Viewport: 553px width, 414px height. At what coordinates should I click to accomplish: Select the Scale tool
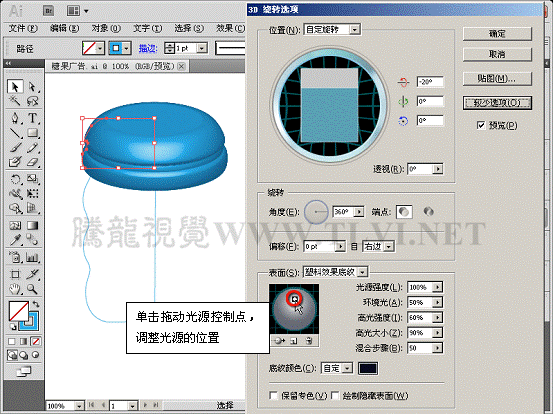(32, 179)
